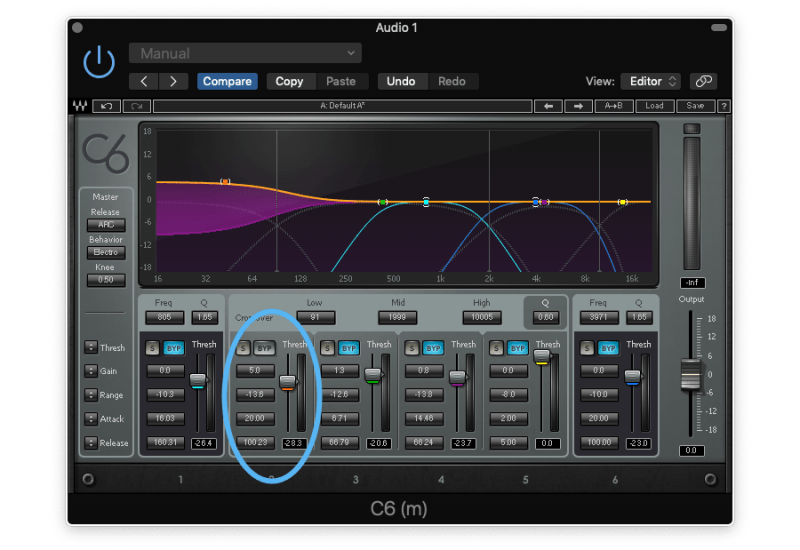Click the Paste button
Image resolution: width=800 pixels, height=550 pixels.
tap(341, 82)
